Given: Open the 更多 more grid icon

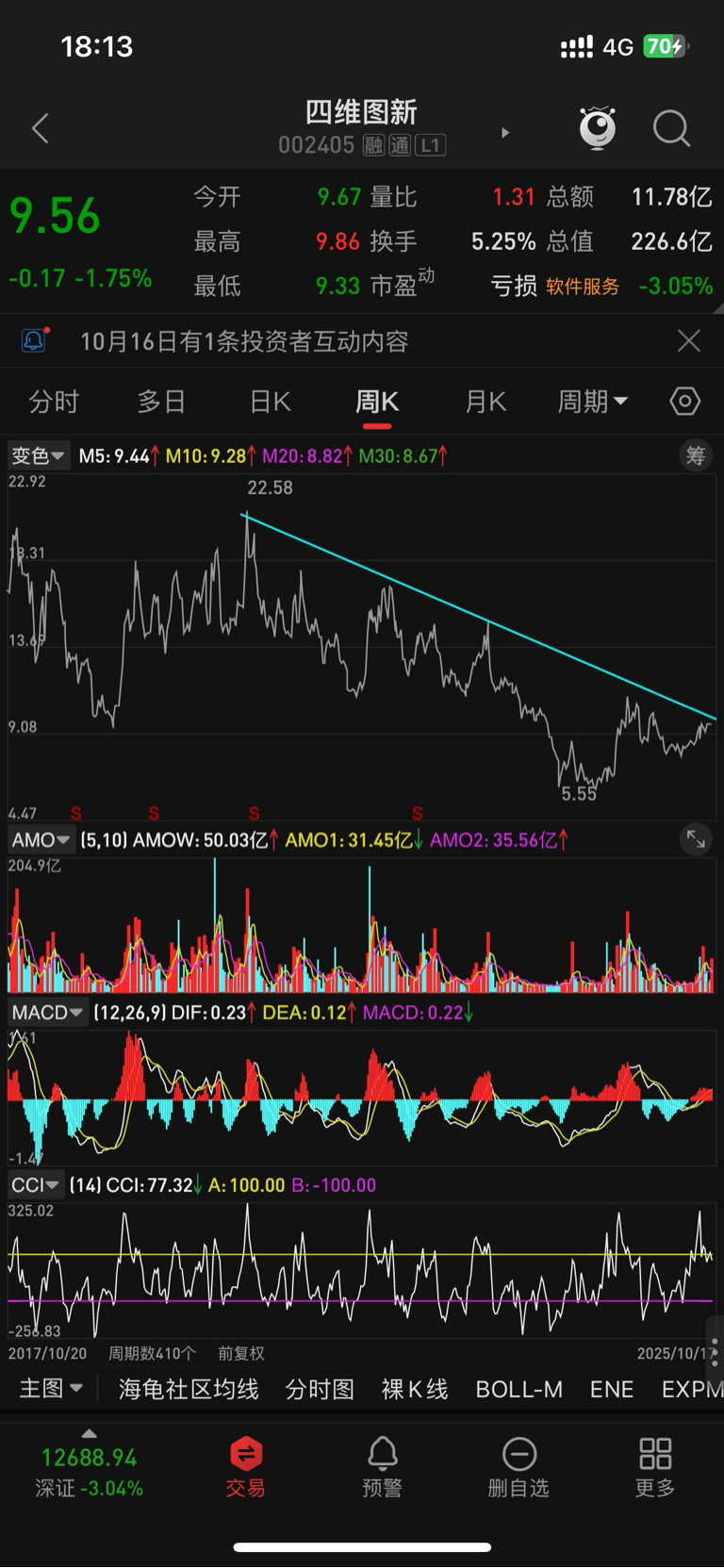Looking at the screenshot, I should point(655,1467).
